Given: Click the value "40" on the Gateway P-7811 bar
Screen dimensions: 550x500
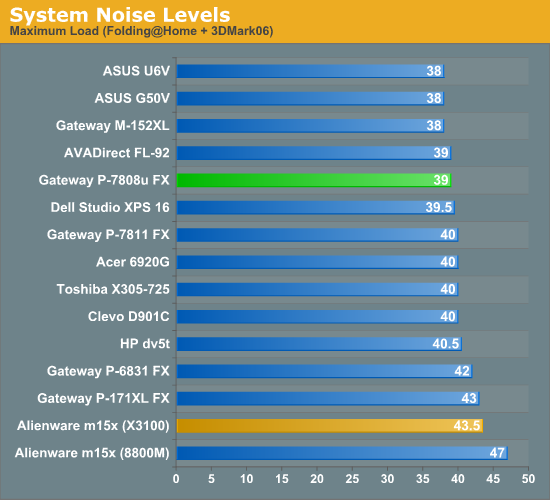Looking at the screenshot, I should click(x=448, y=235).
